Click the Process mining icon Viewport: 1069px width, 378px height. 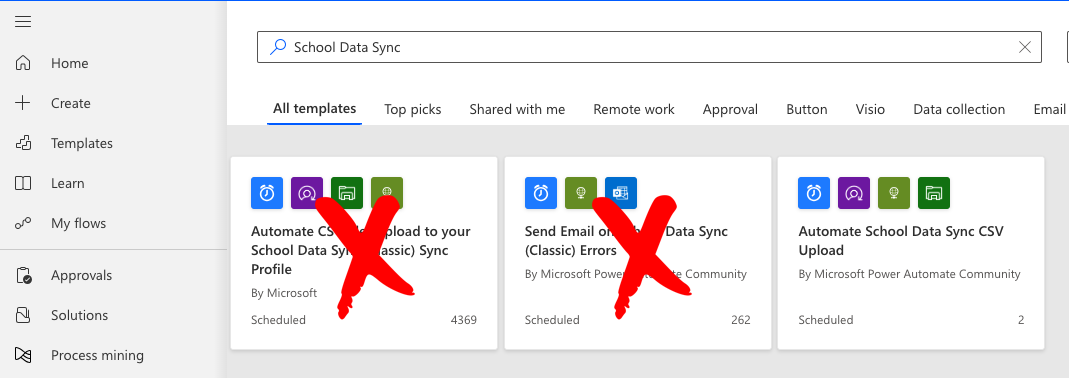[23, 355]
